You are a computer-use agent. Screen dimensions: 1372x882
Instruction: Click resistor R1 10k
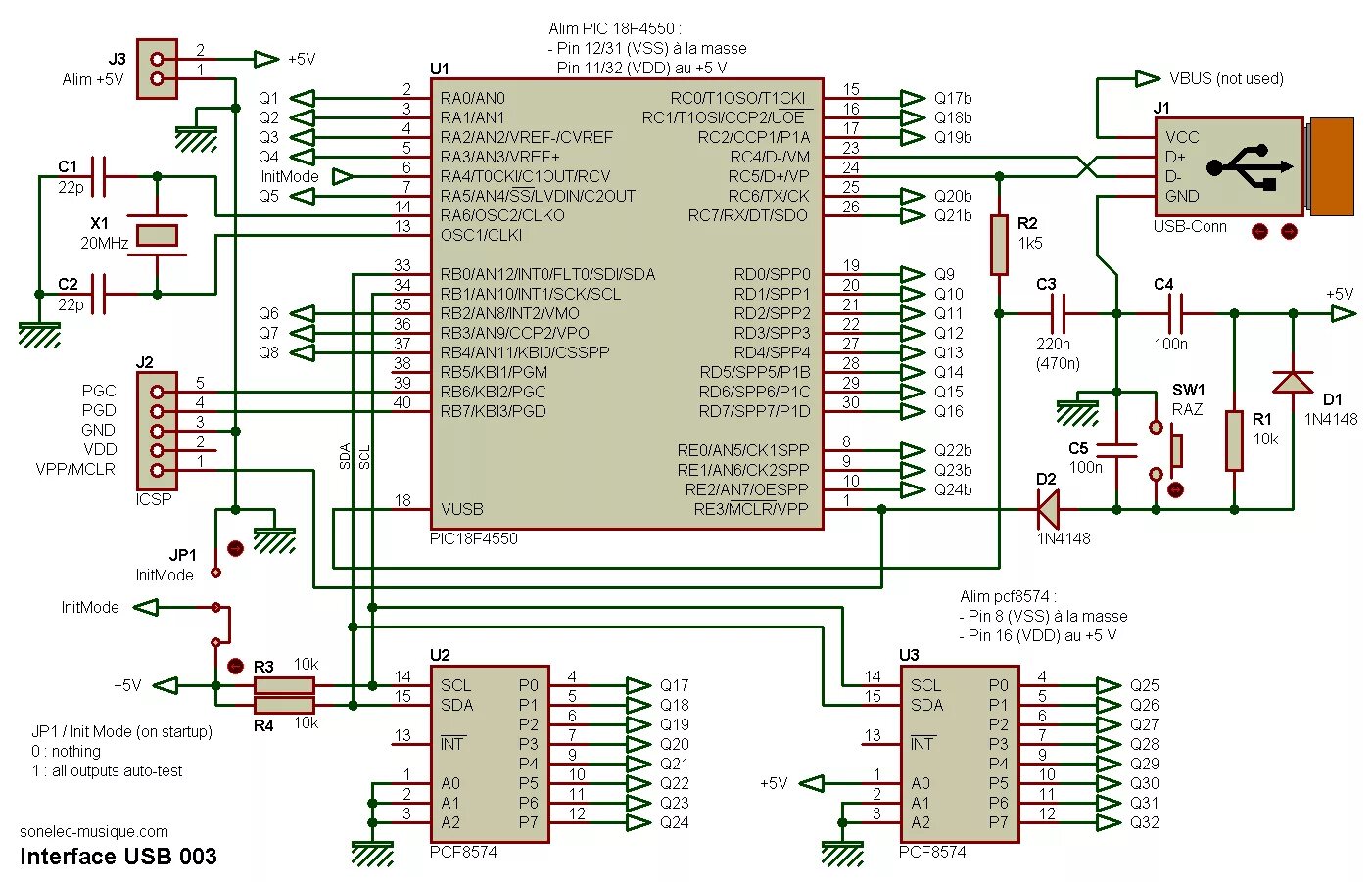coord(1234,441)
